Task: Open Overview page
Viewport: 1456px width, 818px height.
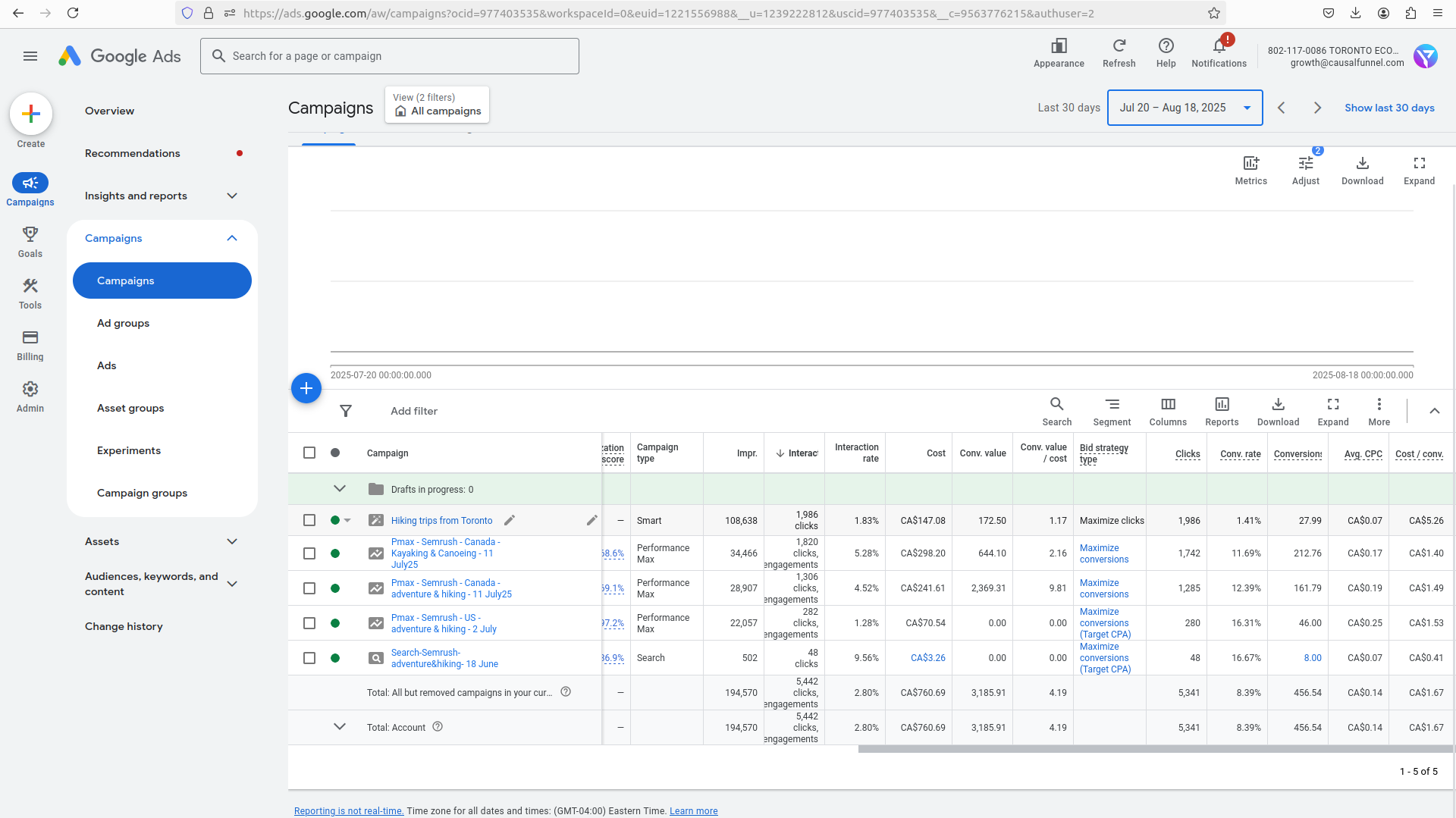Action: (109, 111)
